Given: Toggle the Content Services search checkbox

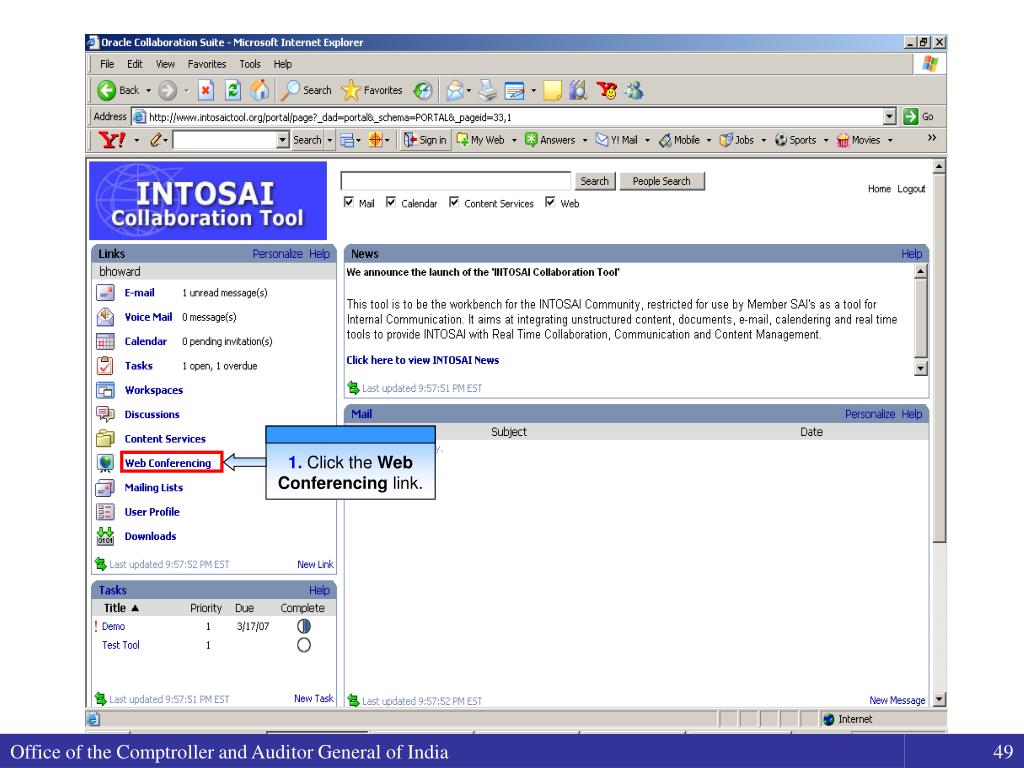Looking at the screenshot, I should 454,202.
